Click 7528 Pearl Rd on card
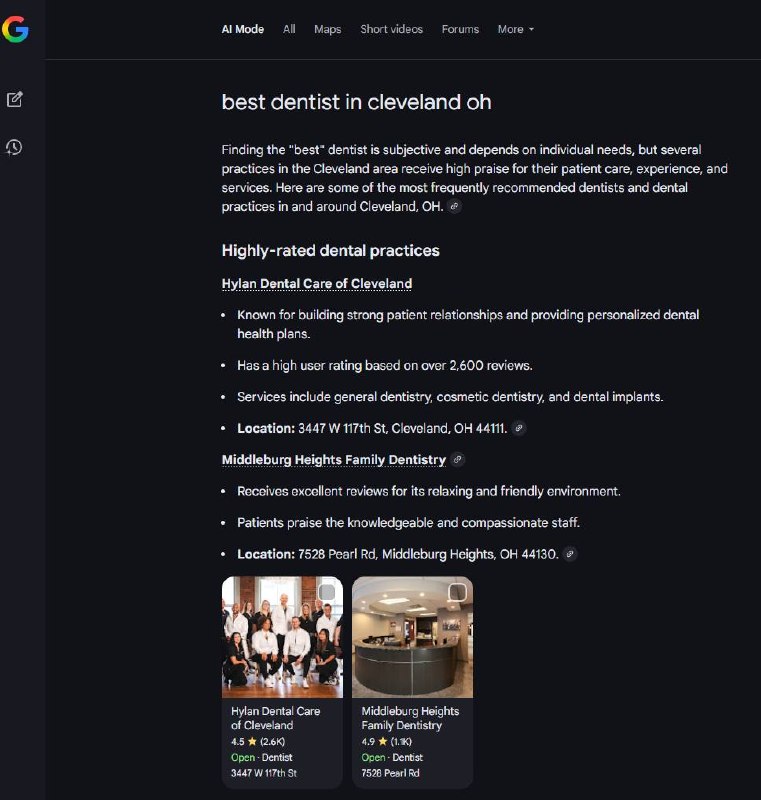 coord(390,773)
